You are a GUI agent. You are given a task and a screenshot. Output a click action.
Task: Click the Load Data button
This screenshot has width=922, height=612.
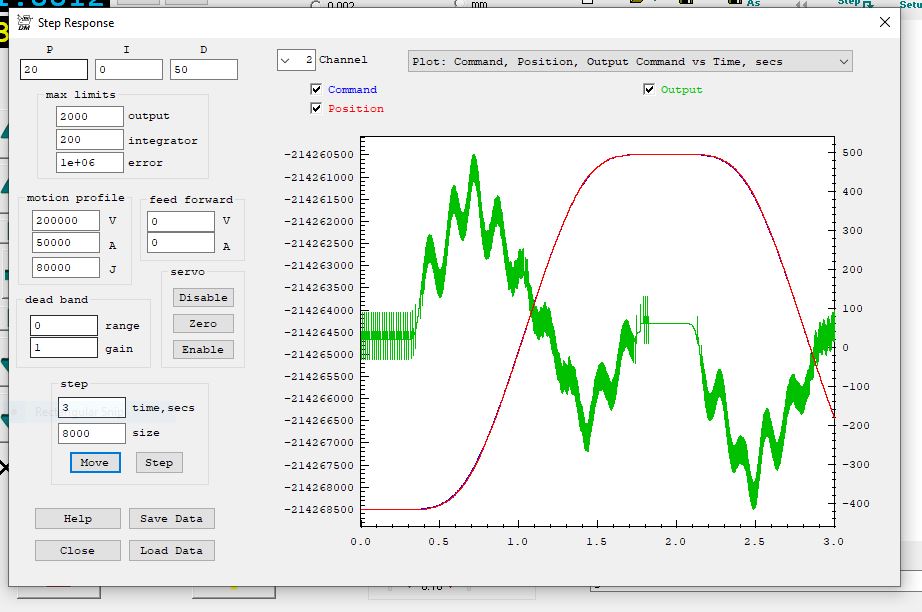point(171,551)
